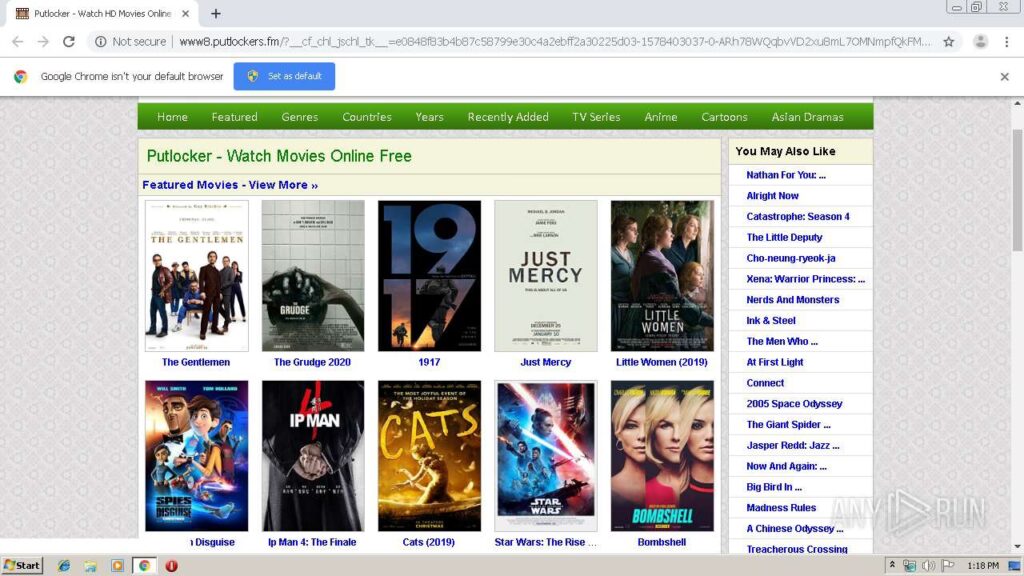Image resolution: width=1024 pixels, height=576 pixels.
Task: Open the Windows Start menu
Action: pos(22,565)
